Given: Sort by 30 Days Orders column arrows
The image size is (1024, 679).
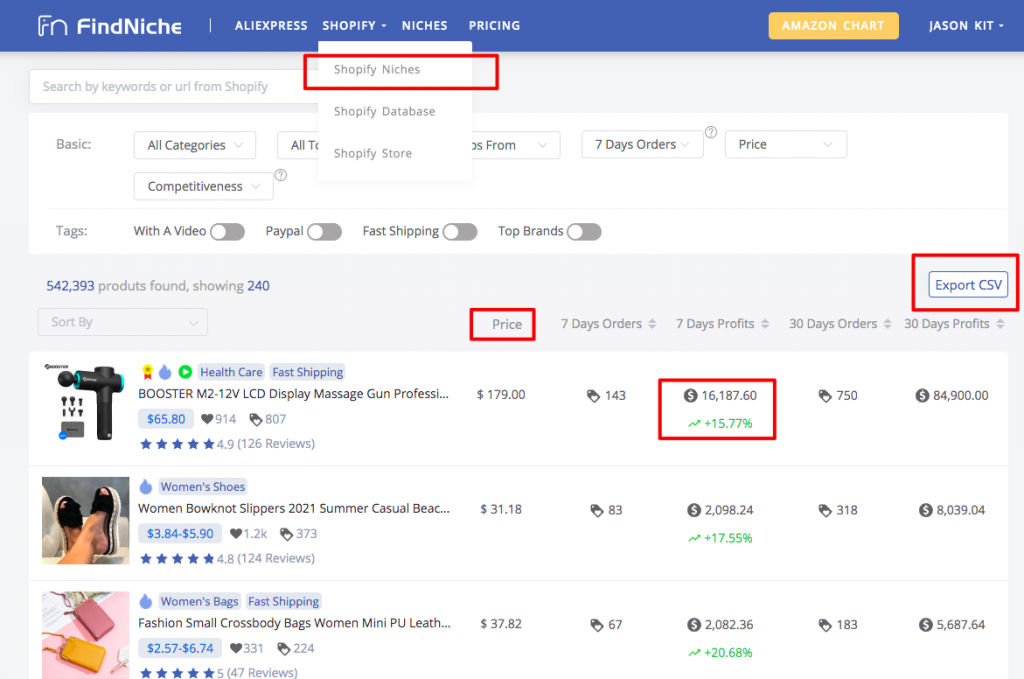Looking at the screenshot, I should coord(887,324).
